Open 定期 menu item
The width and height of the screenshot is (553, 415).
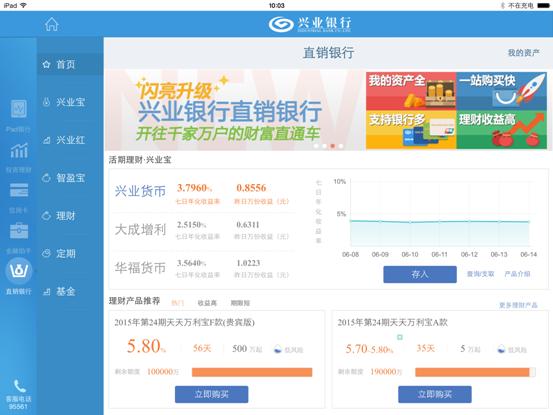pyautogui.click(x=70, y=254)
